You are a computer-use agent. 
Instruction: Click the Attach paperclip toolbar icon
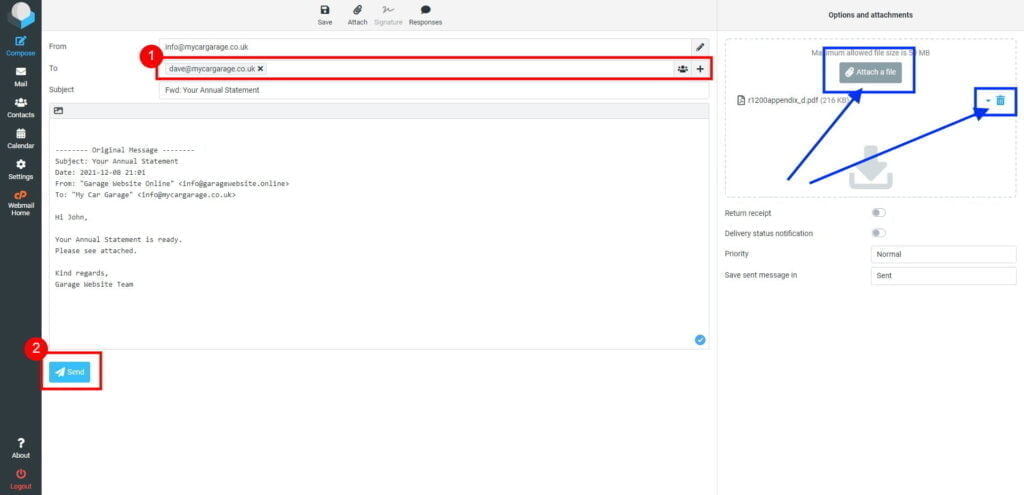click(x=357, y=15)
